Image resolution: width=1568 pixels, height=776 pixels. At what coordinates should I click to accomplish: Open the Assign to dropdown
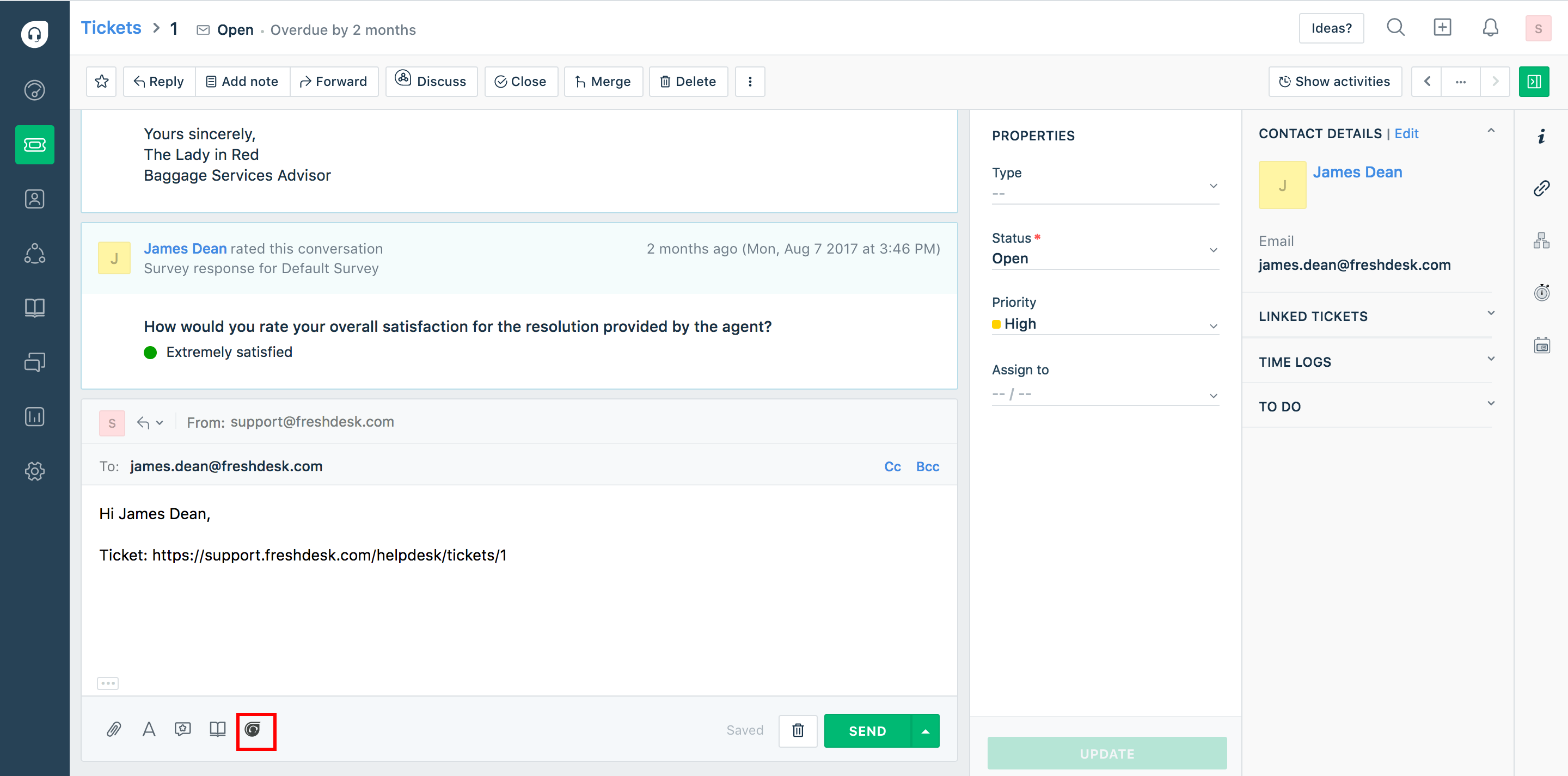pyautogui.click(x=1105, y=384)
